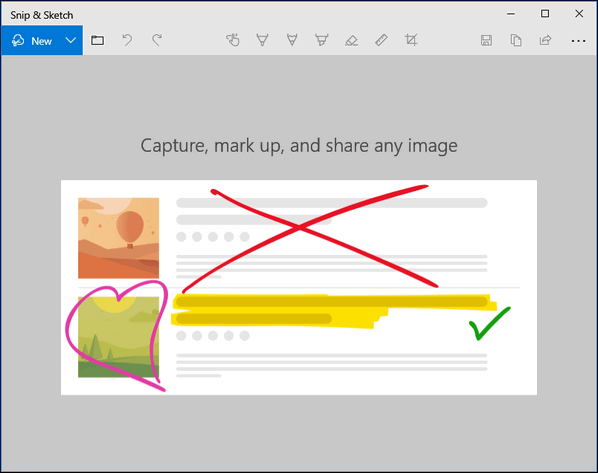Select the Eraser tool
The width and height of the screenshot is (598, 473).
(x=351, y=40)
